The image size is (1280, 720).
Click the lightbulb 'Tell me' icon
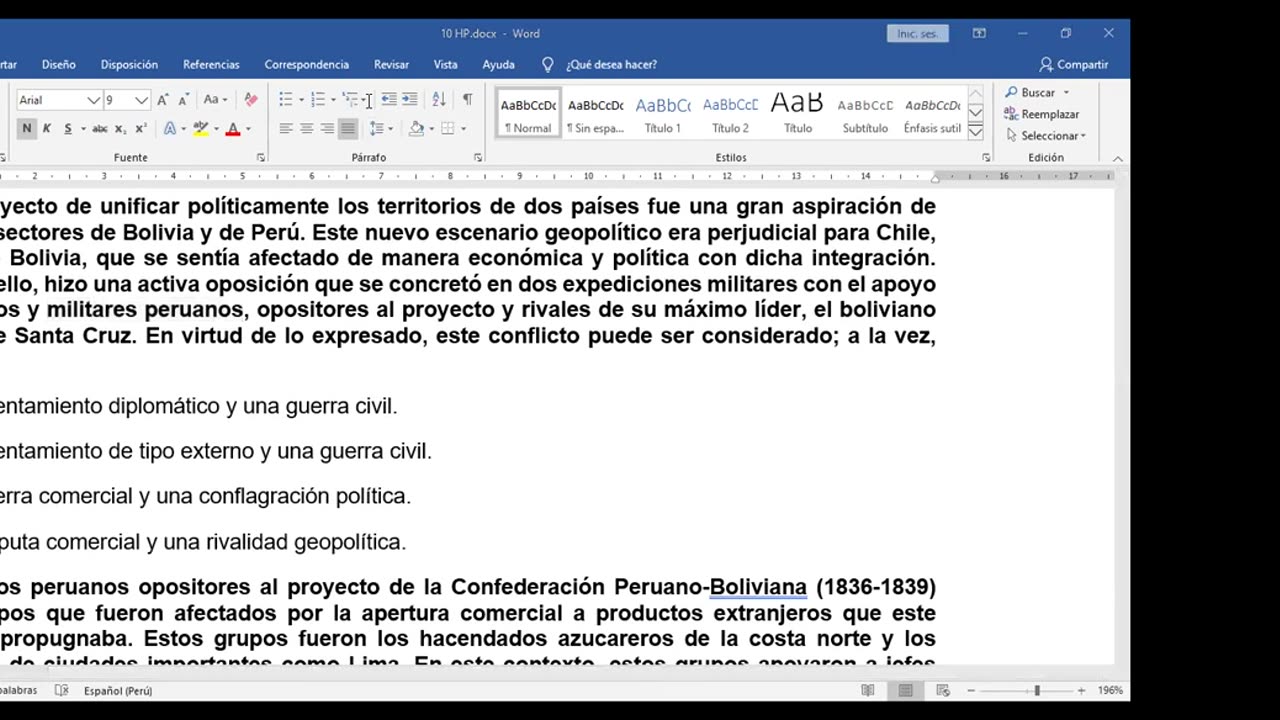click(x=547, y=64)
